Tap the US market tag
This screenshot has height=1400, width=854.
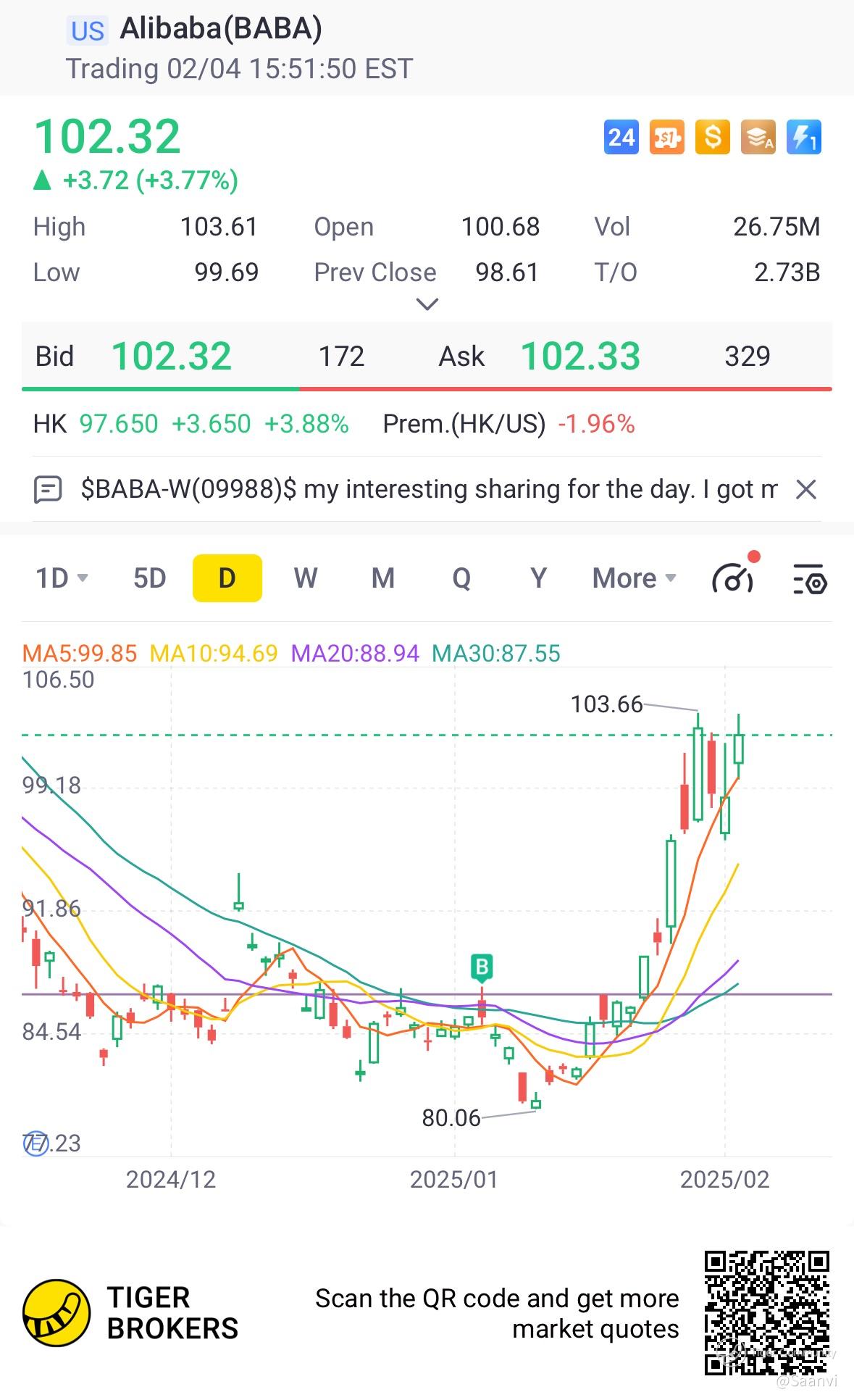(x=88, y=31)
